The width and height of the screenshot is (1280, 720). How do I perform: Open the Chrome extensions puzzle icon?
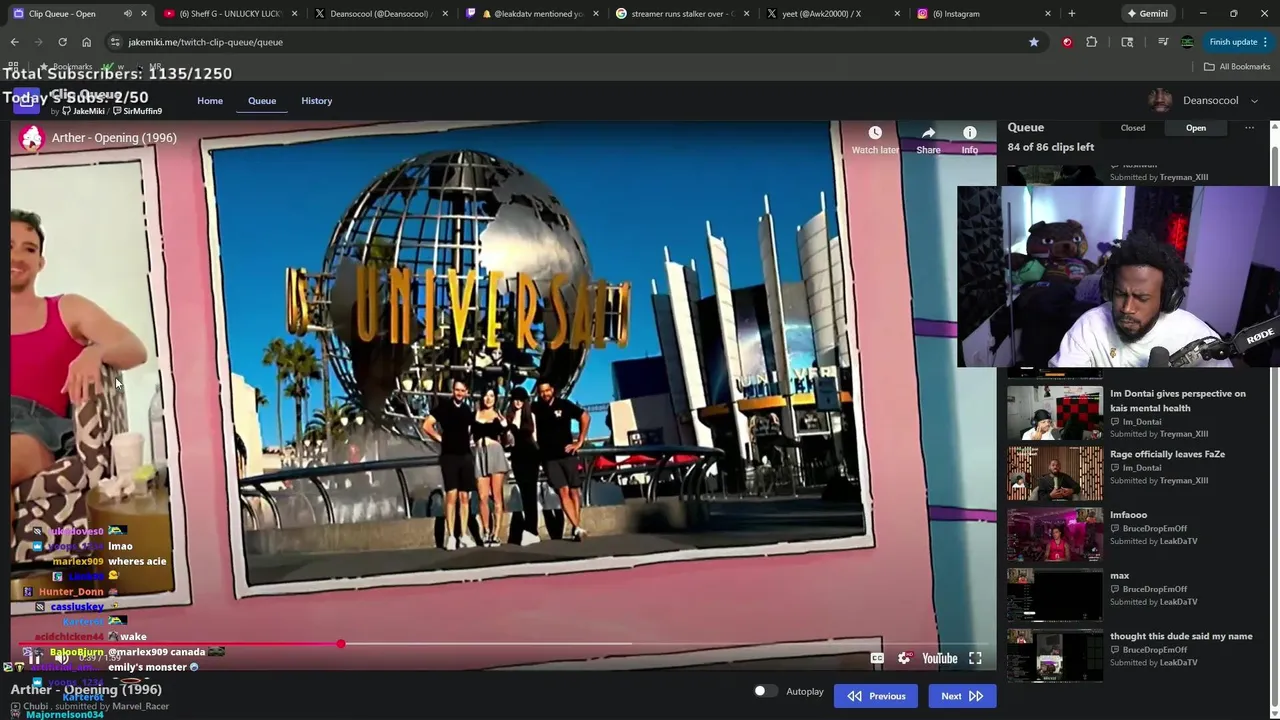(1091, 42)
